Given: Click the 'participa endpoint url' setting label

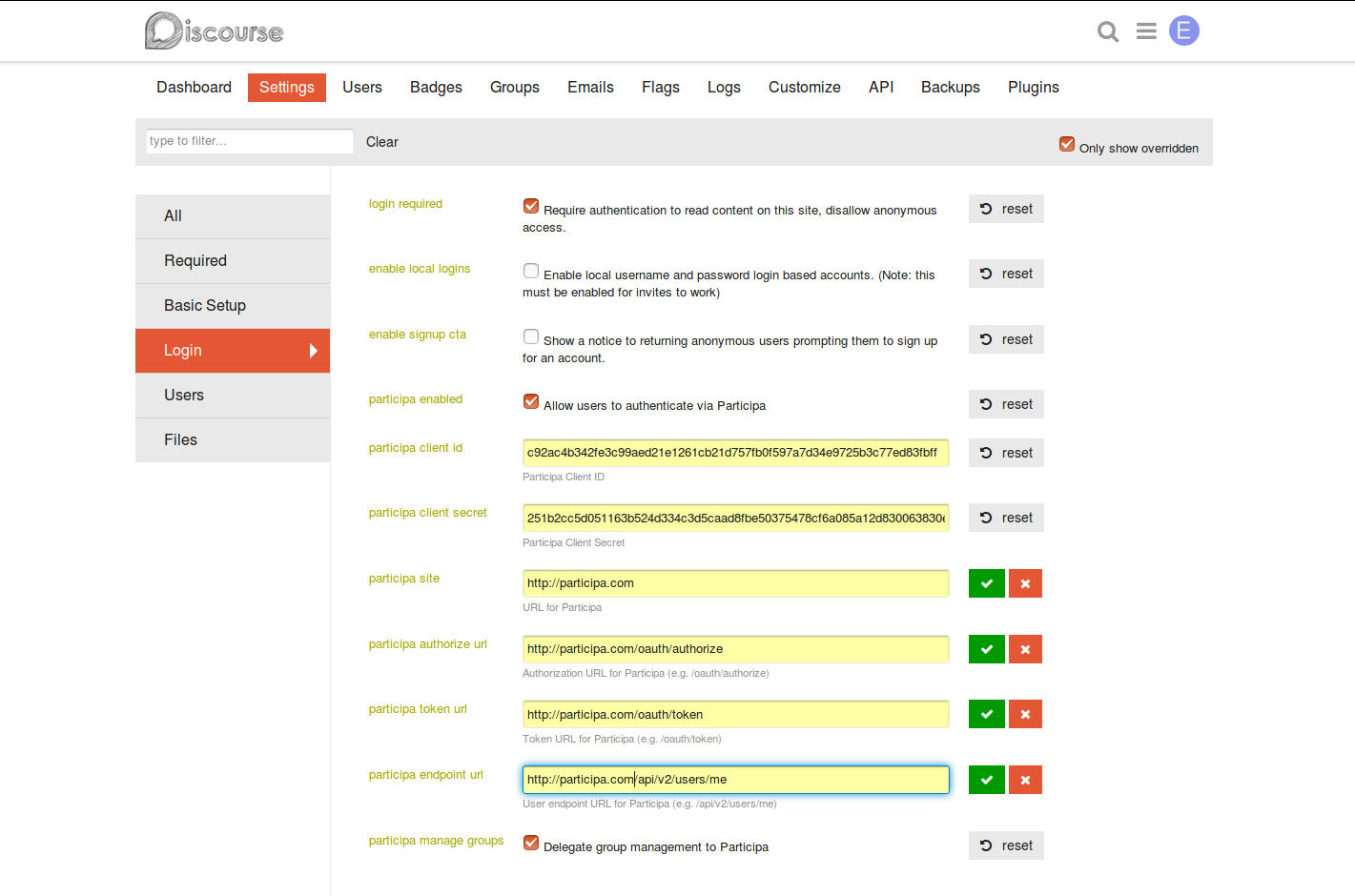Looking at the screenshot, I should point(426,775).
